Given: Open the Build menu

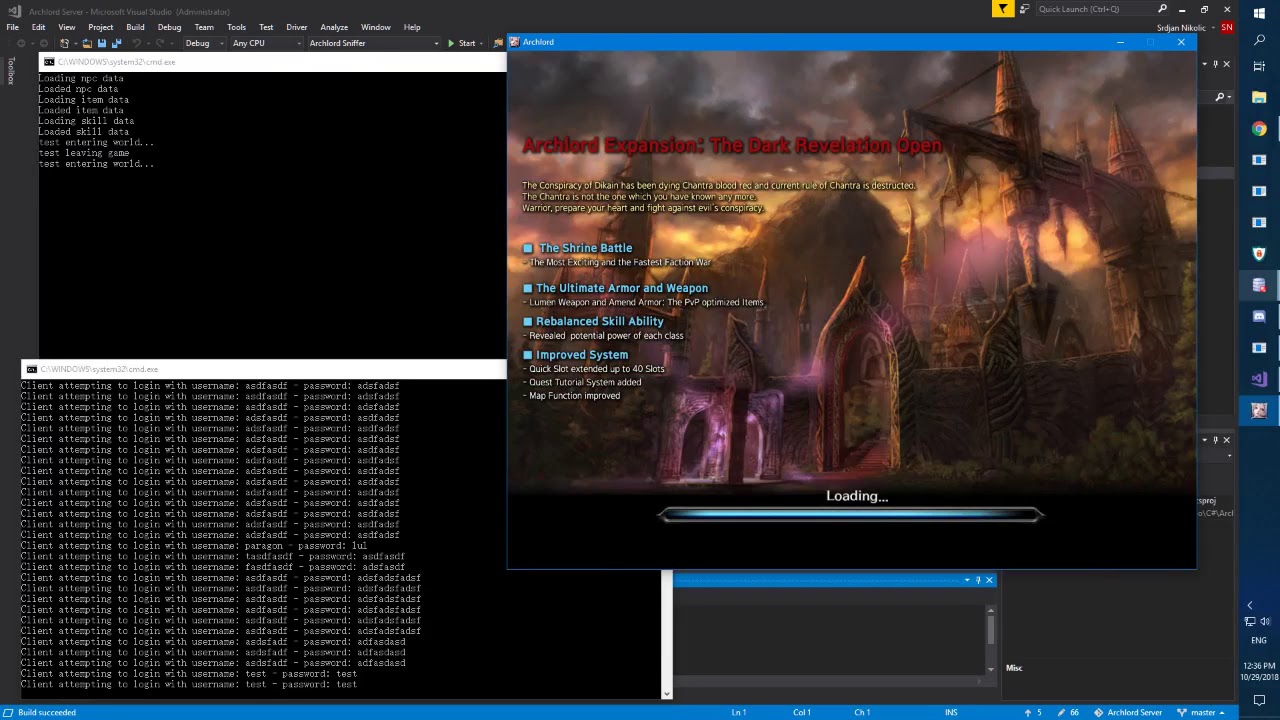Looking at the screenshot, I should coord(135,27).
